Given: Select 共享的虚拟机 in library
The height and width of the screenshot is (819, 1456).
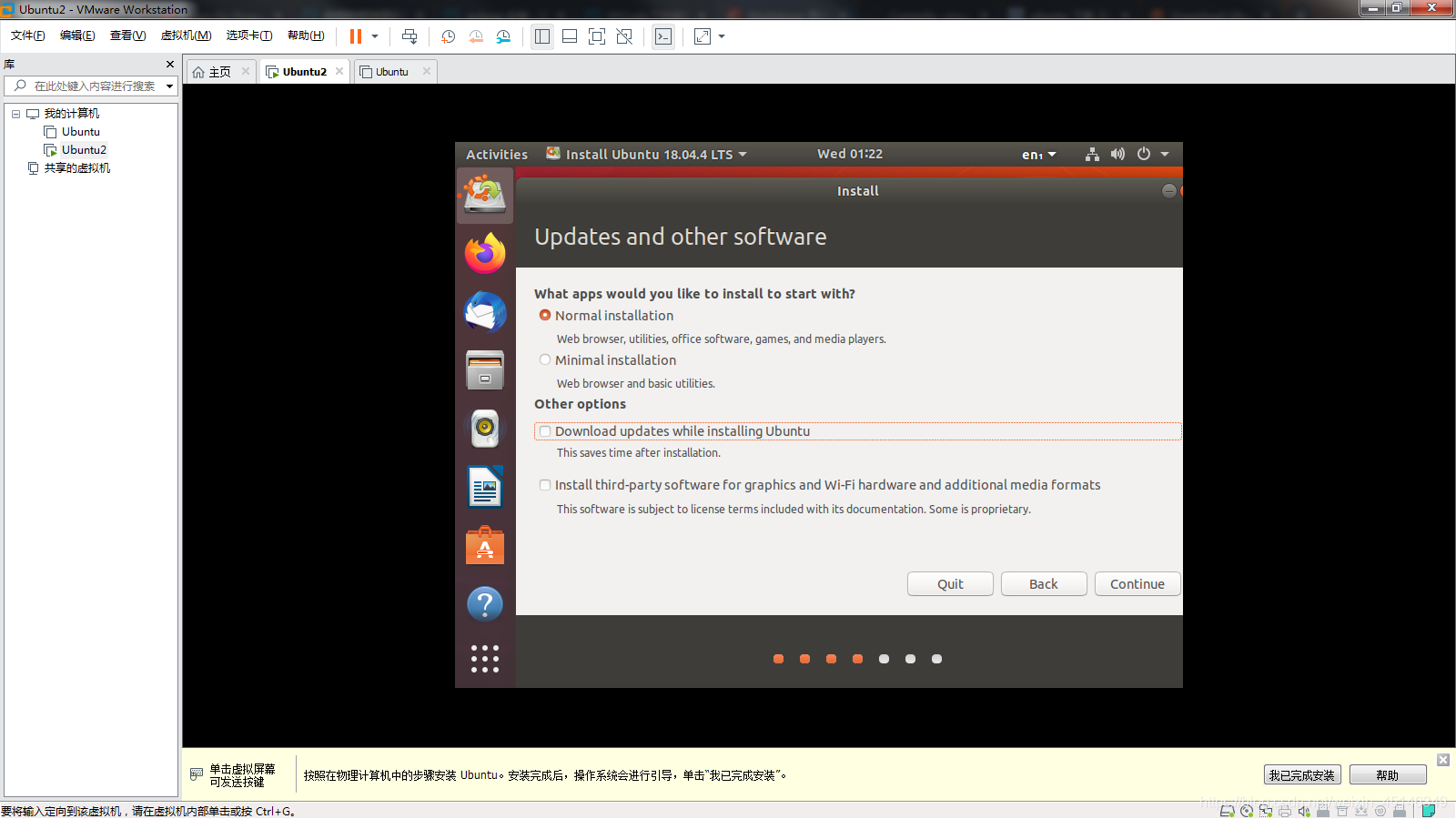Looking at the screenshot, I should [69, 168].
